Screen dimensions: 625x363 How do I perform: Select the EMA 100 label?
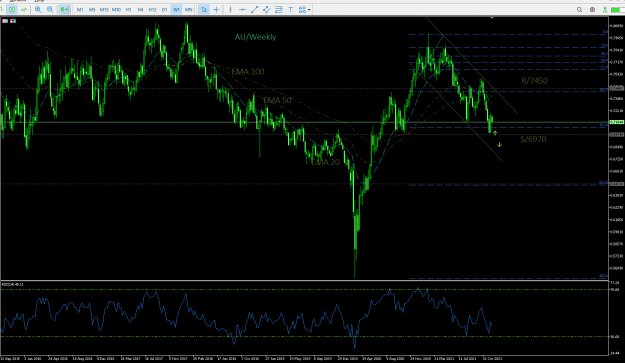pos(248,72)
